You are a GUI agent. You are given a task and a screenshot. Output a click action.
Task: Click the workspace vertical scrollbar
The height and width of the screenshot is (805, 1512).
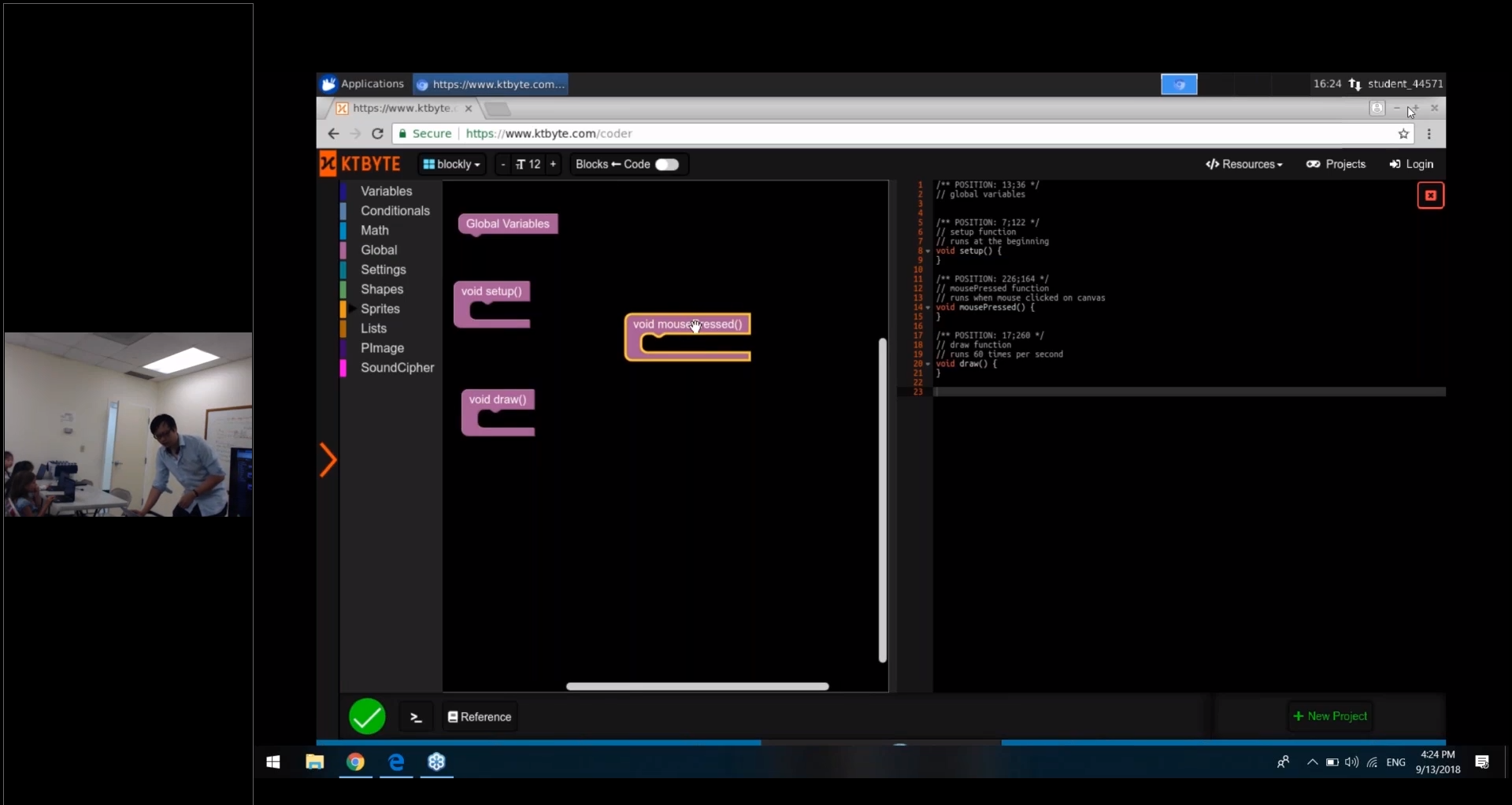[x=882, y=499]
